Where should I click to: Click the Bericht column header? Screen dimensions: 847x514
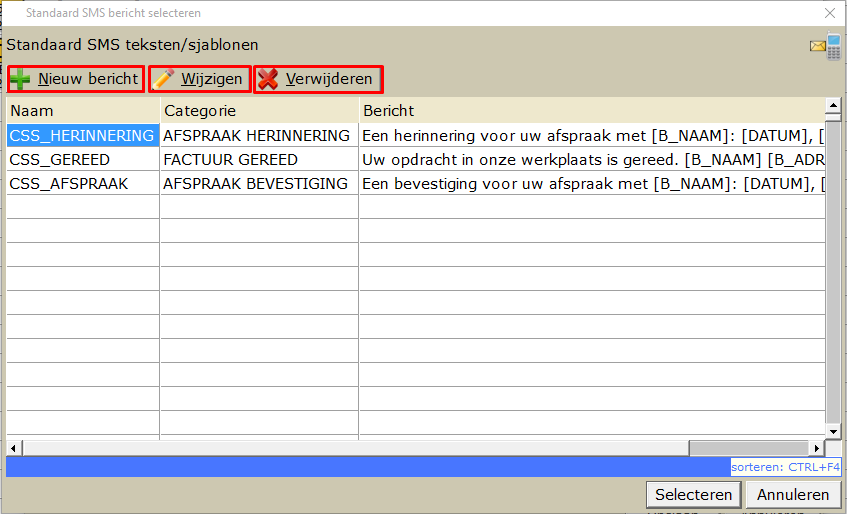(x=592, y=111)
